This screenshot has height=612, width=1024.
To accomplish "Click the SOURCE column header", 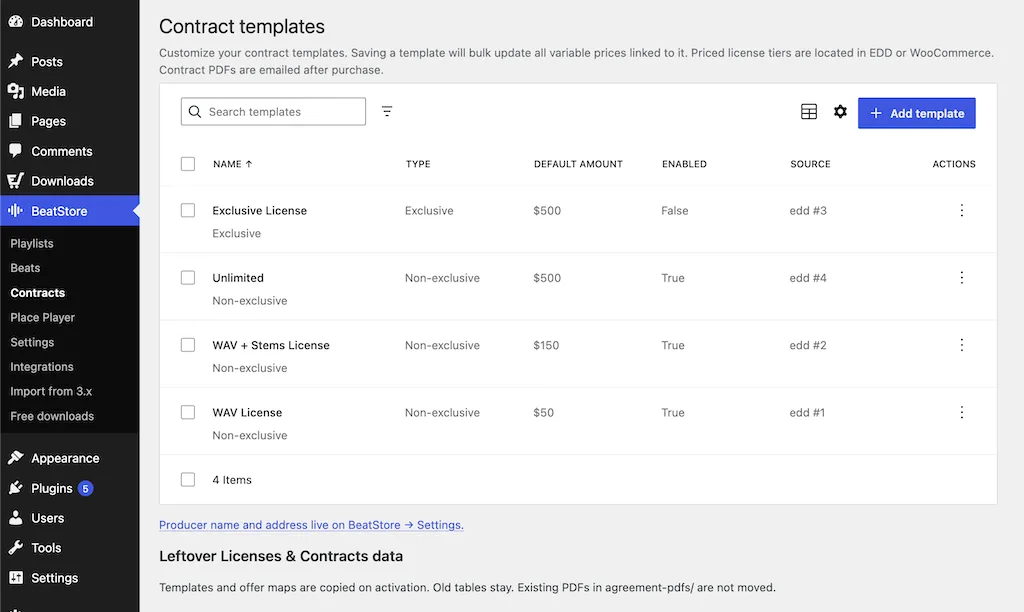I will 810,164.
